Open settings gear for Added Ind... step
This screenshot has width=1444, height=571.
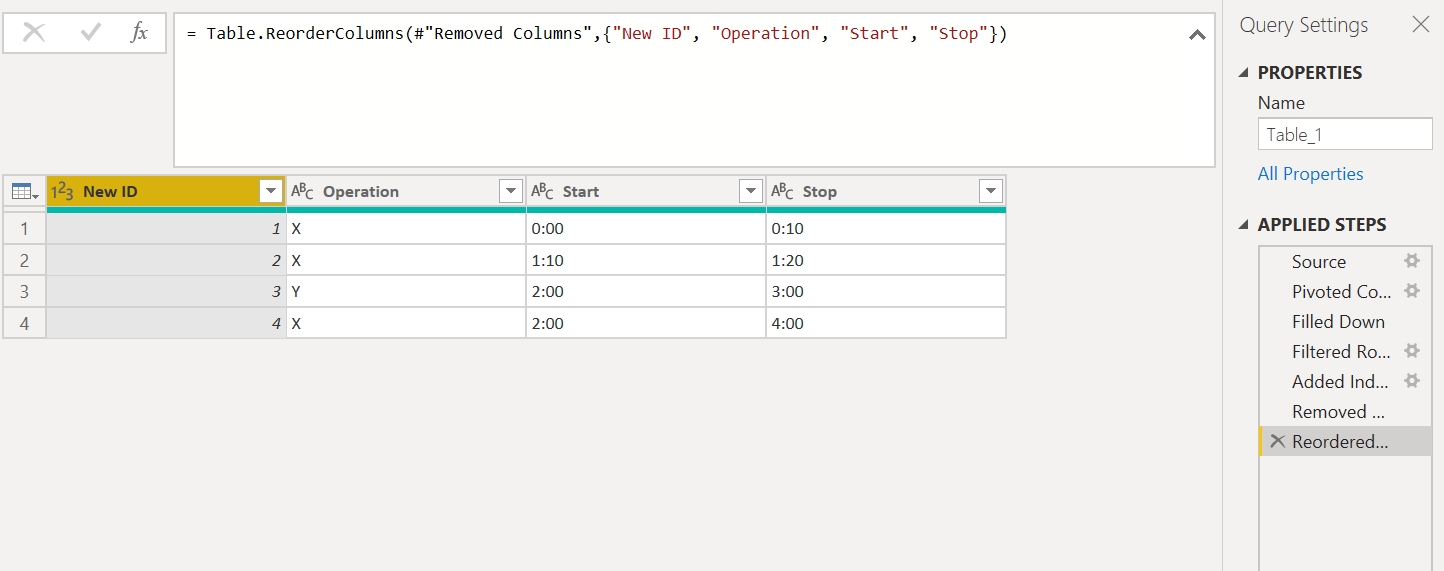click(1412, 381)
